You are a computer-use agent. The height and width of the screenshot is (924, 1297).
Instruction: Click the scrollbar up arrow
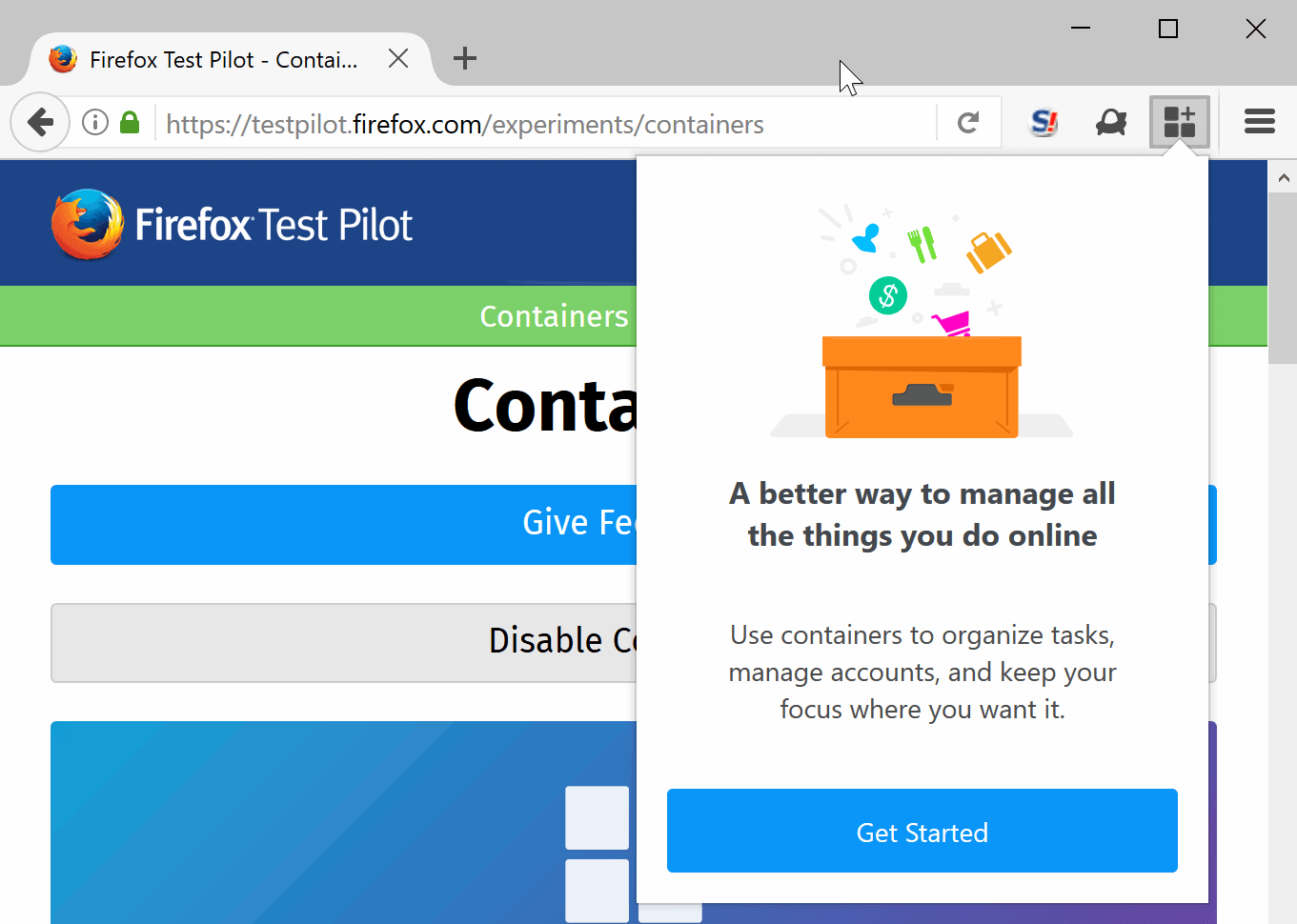[x=1283, y=176]
